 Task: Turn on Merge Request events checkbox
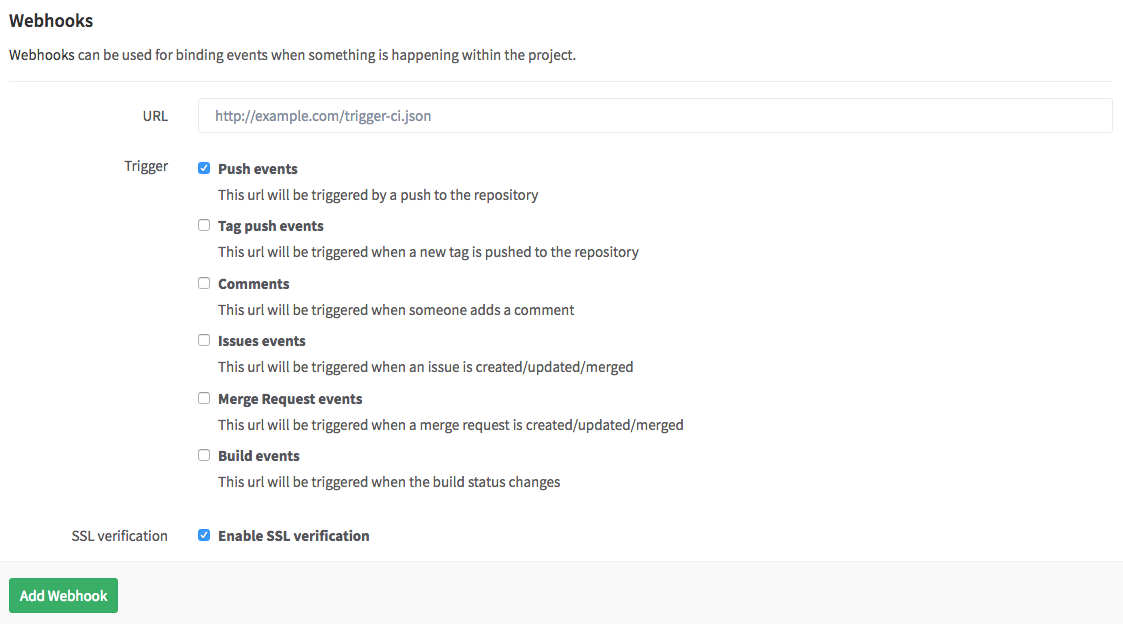tap(204, 398)
